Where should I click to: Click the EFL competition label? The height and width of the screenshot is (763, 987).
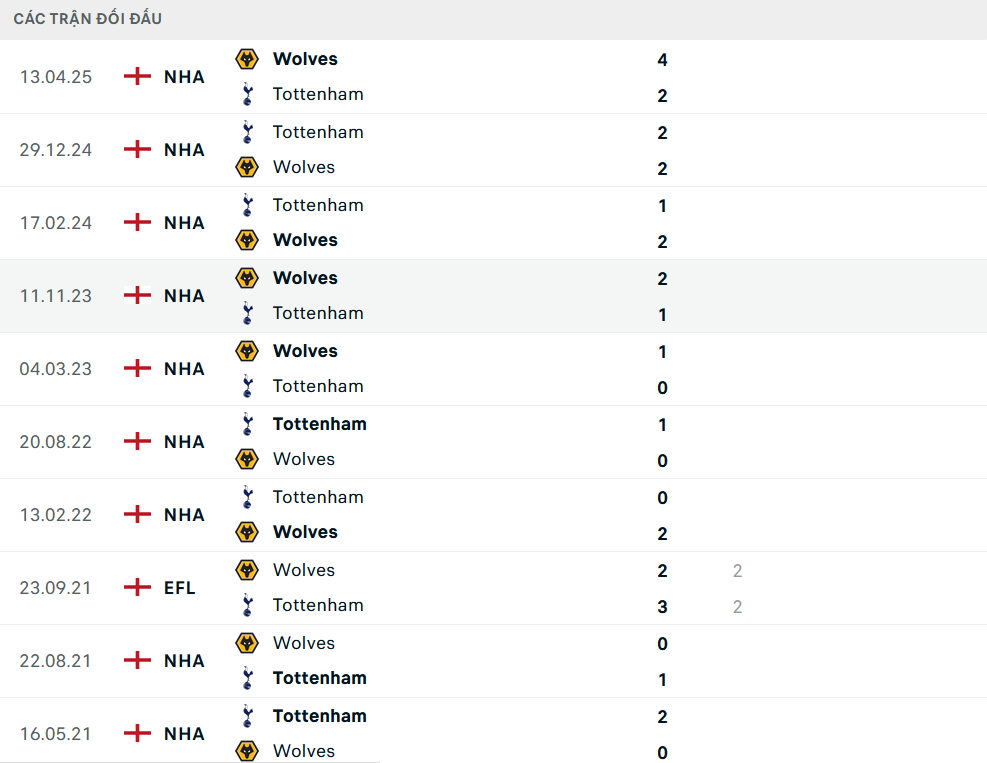(180, 588)
